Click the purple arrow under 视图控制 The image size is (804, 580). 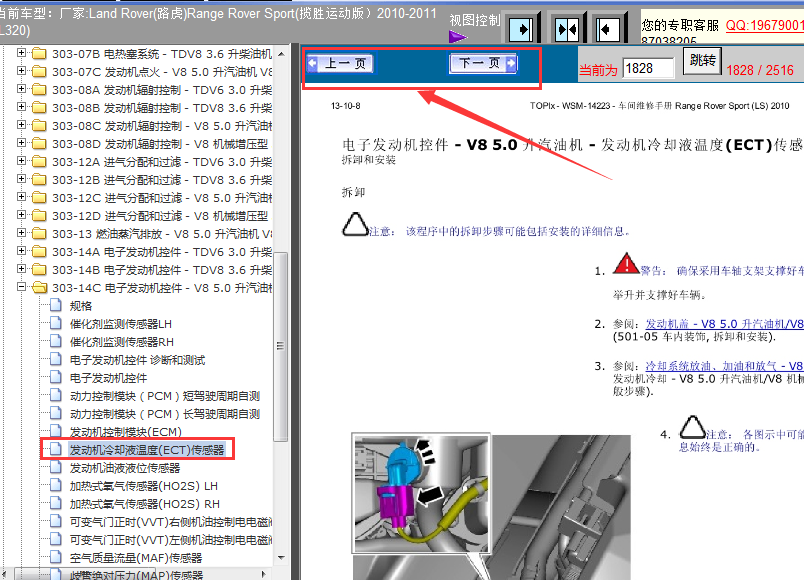[x=457, y=37]
